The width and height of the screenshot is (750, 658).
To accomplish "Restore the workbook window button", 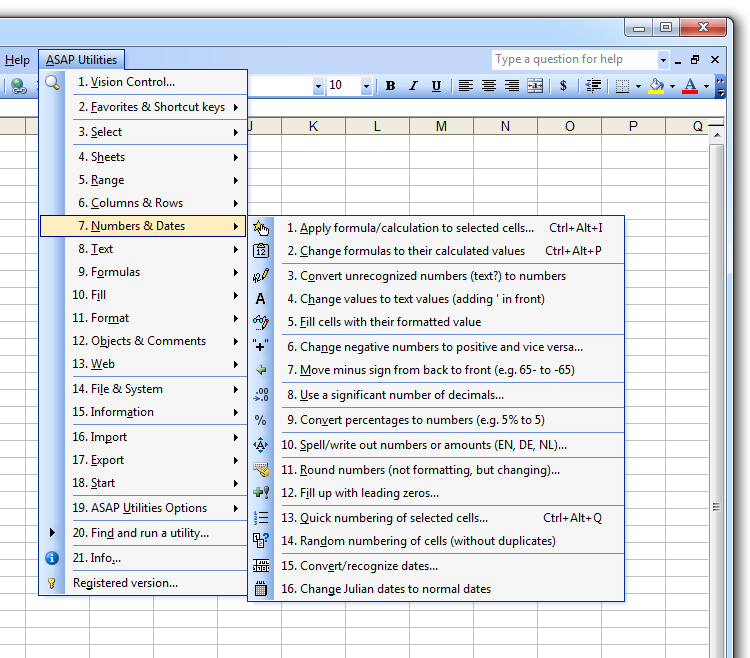I will [x=695, y=59].
